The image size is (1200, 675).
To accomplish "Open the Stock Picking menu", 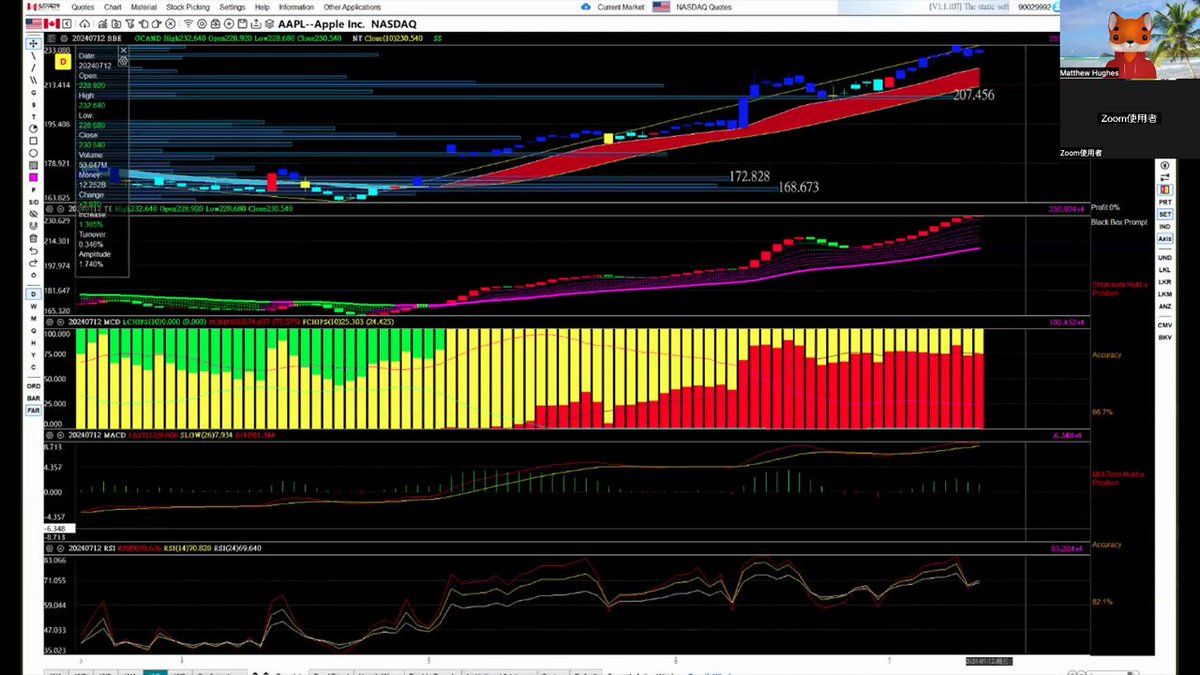I will point(188,7).
